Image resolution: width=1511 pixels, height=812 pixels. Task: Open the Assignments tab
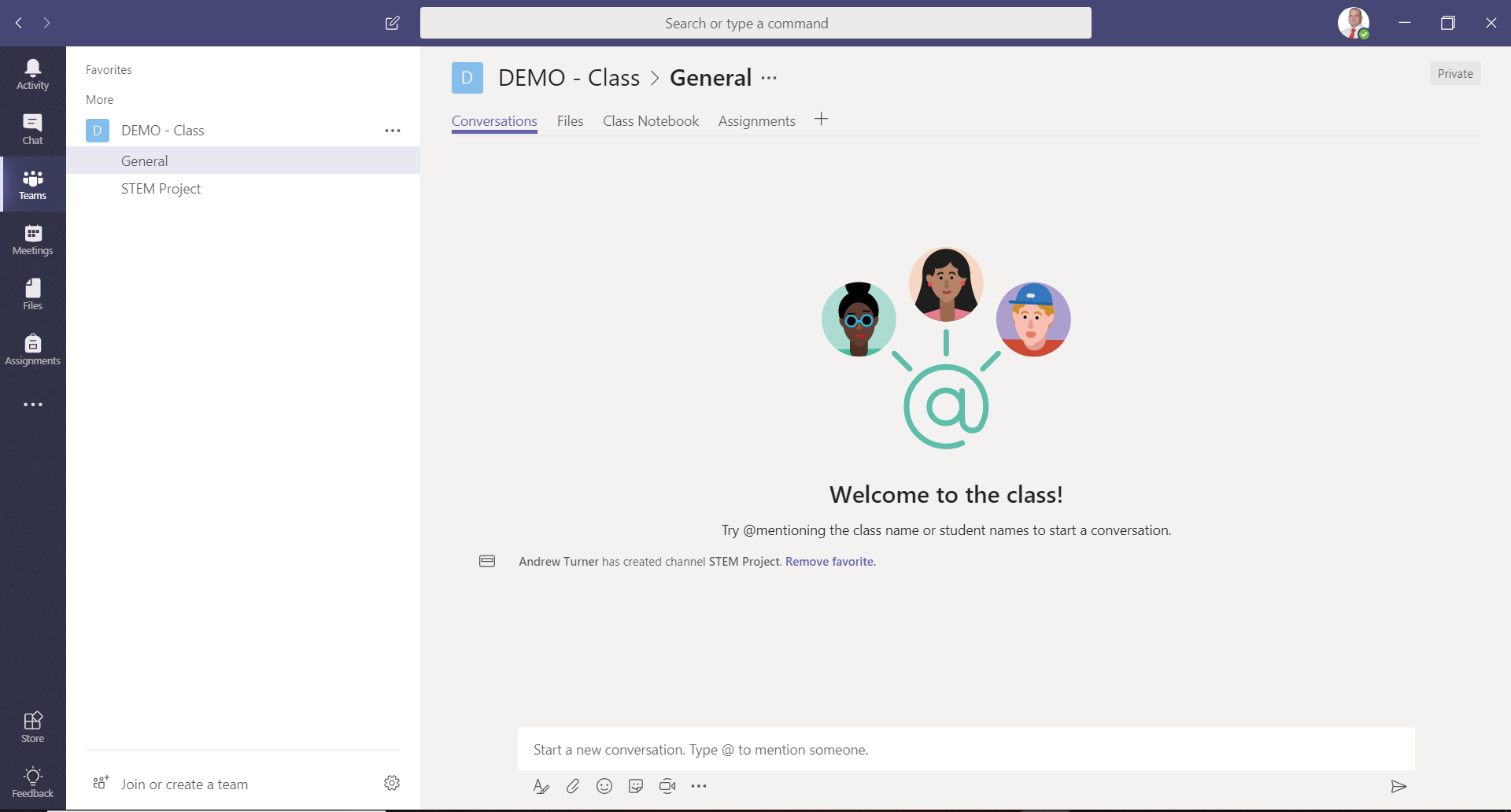point(756,121)
